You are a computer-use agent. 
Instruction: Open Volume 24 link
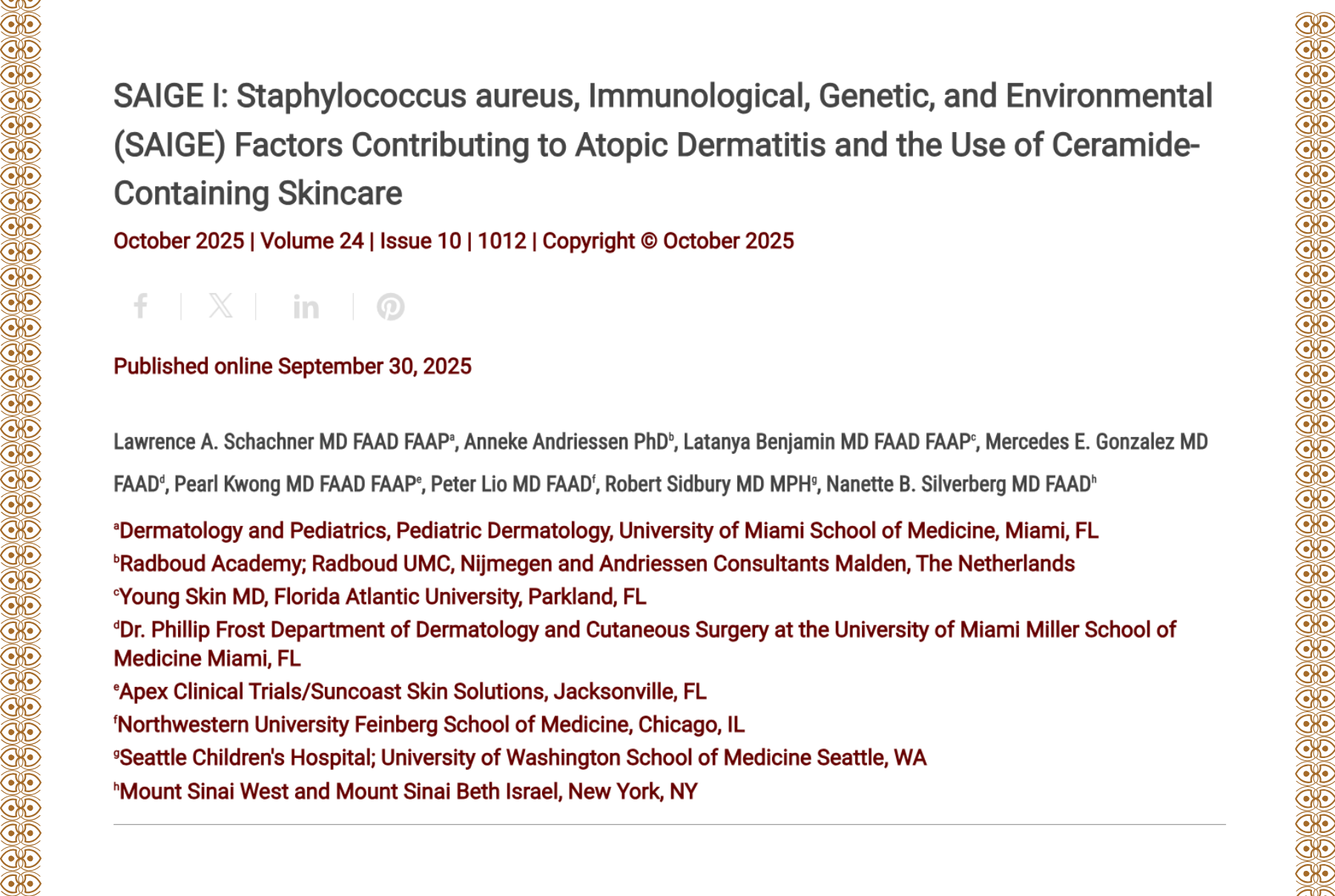[311, 241]
